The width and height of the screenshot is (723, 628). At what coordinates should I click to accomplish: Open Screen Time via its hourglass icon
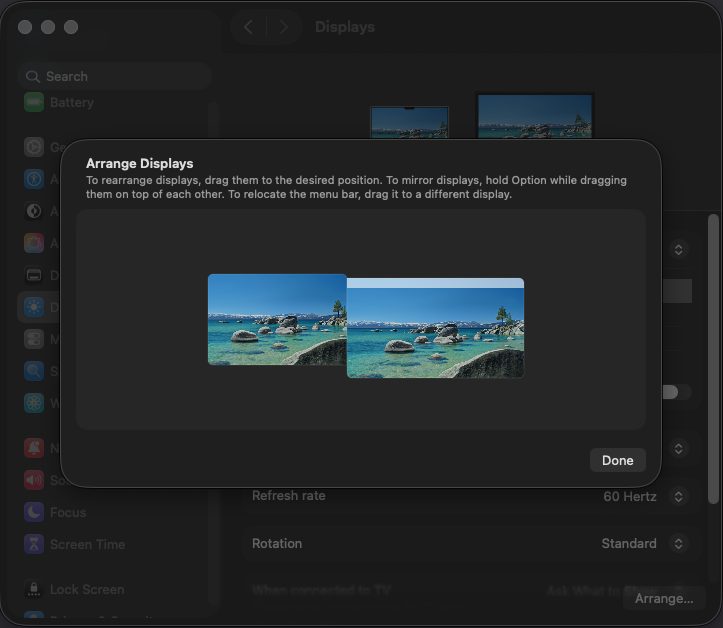coord(34,544)
